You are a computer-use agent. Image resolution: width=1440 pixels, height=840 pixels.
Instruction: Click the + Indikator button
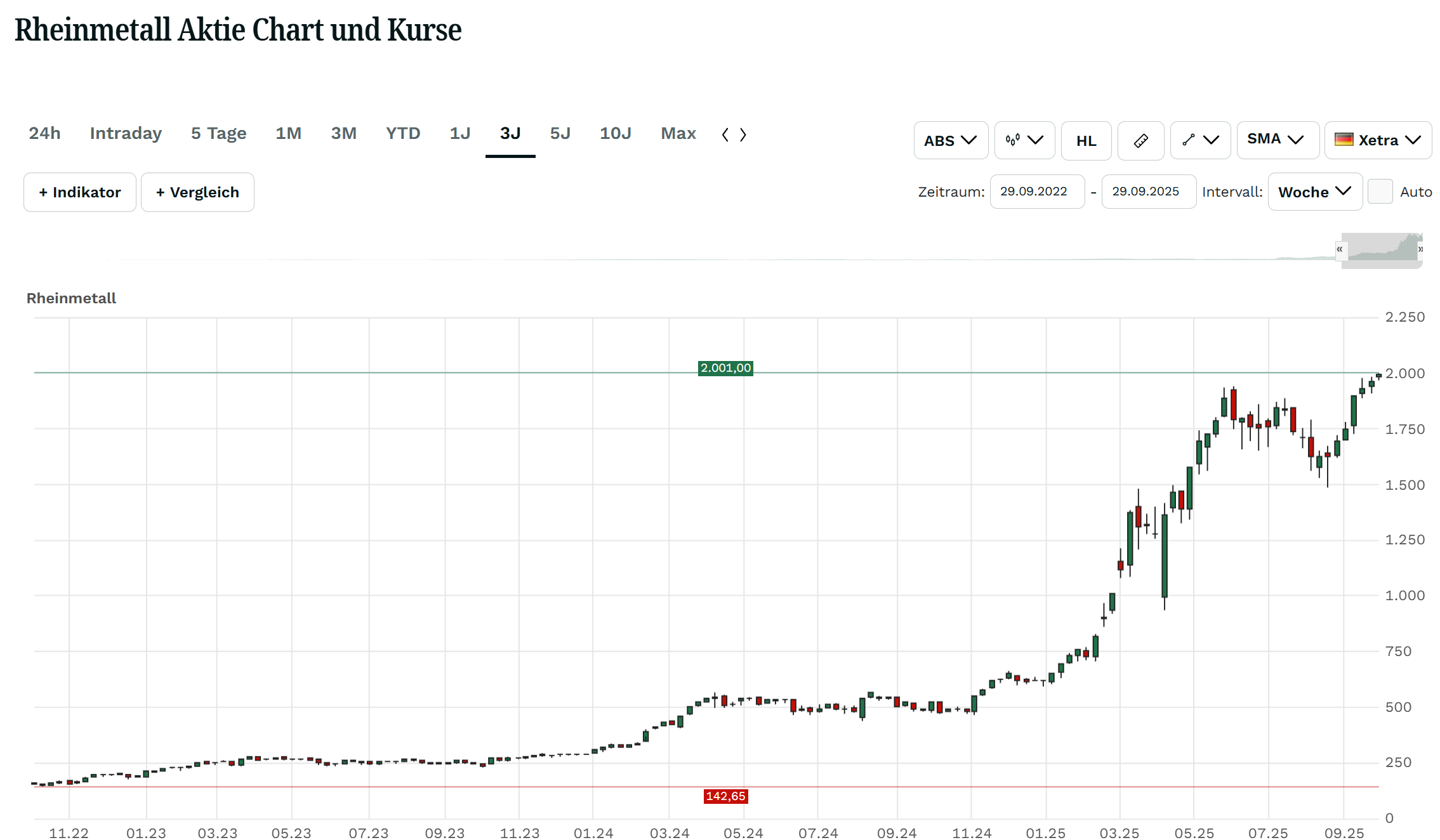coord(80,192)
